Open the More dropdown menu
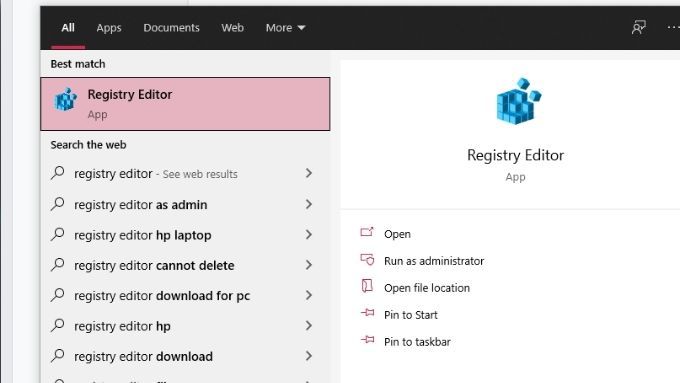 (x=285, y=28)
